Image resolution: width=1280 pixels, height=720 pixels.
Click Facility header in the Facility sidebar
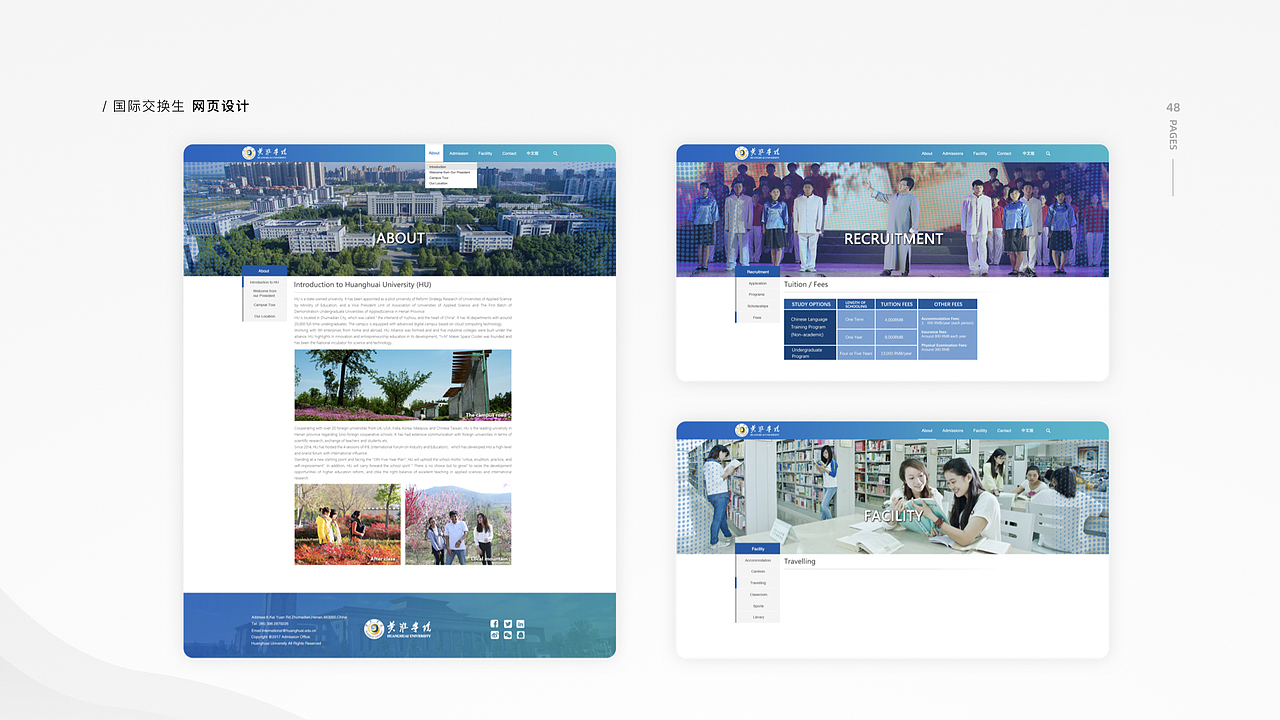(x=758, y=549)
